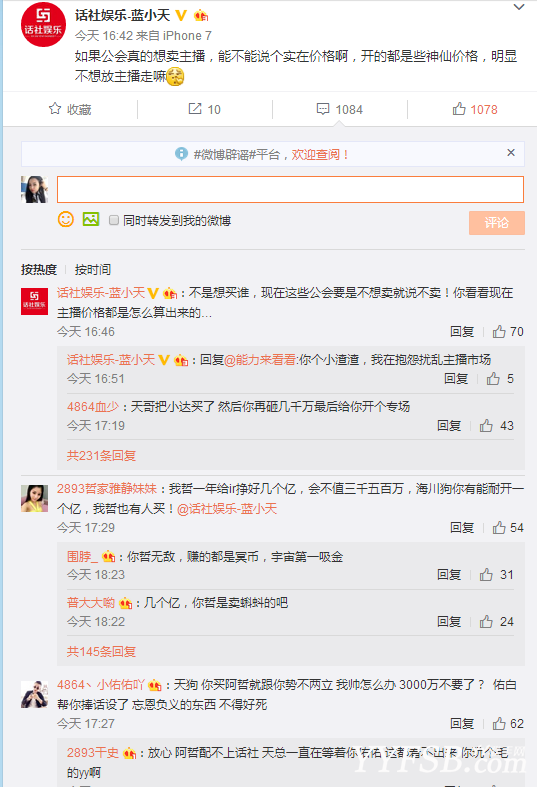Open the first commenter's red 话社娱乐 avatar
Image resolution: width=537 pixels, height=787 pixels.
tap(34, 301)
